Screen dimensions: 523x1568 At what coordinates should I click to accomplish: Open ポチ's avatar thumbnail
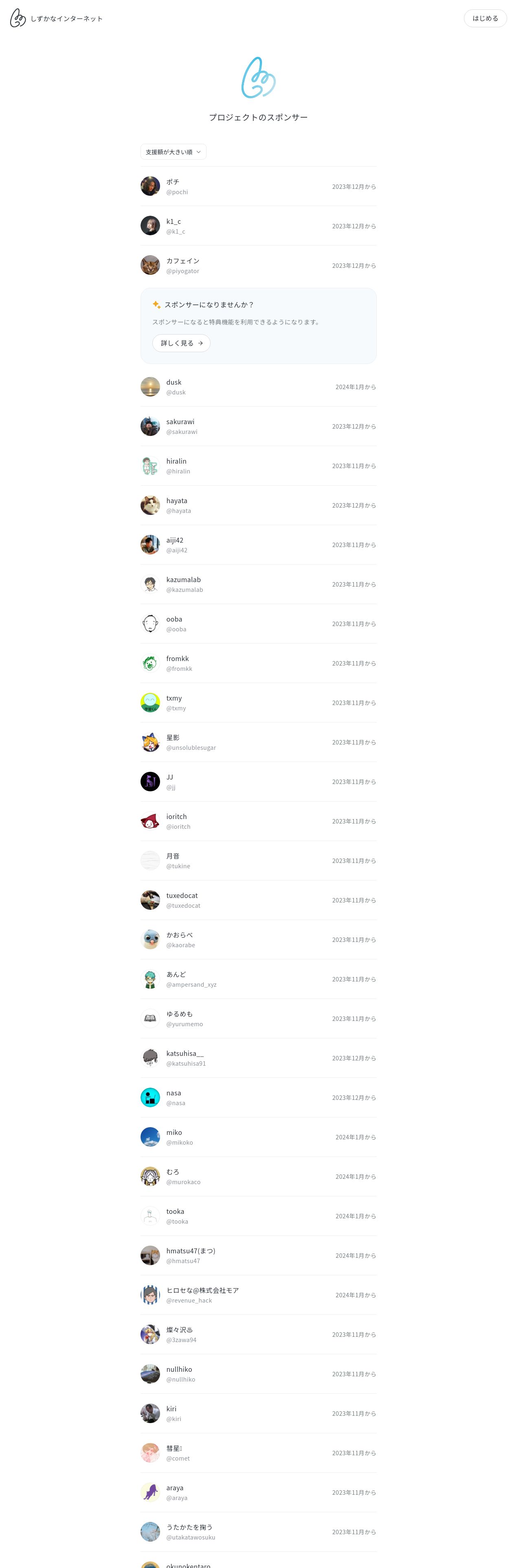point(150,186)
